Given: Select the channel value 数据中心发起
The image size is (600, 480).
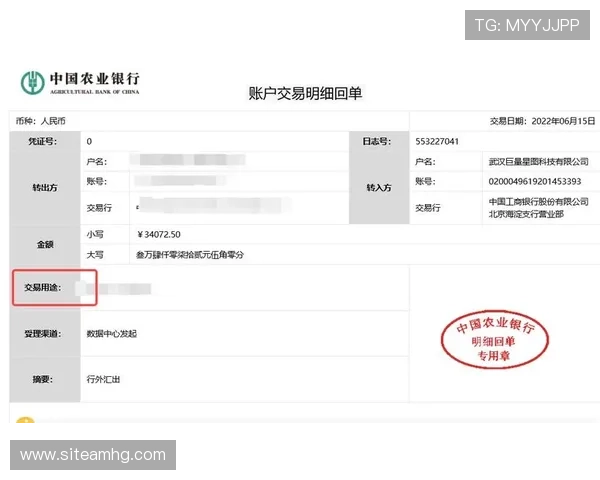Looking at the screenshot, I should pyautogui.click(x=112, y=334).
